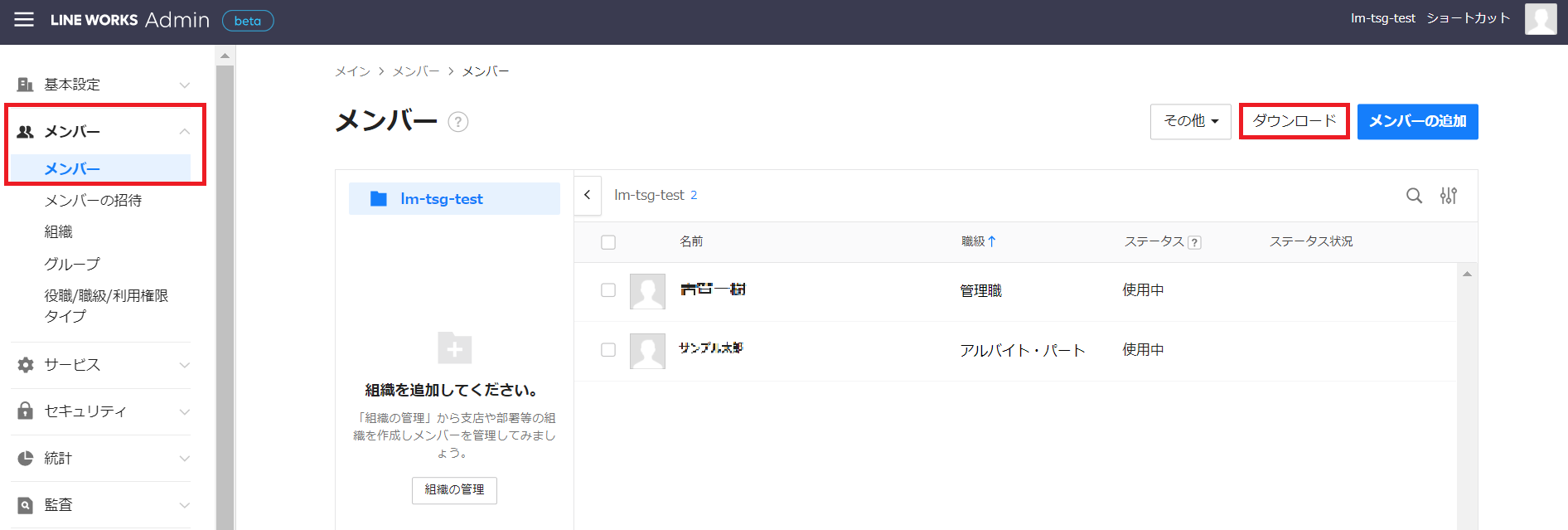Click the lm-tsg-test folder icon
The height and width of the screenshot is (530, 1568).
[379, 199]
